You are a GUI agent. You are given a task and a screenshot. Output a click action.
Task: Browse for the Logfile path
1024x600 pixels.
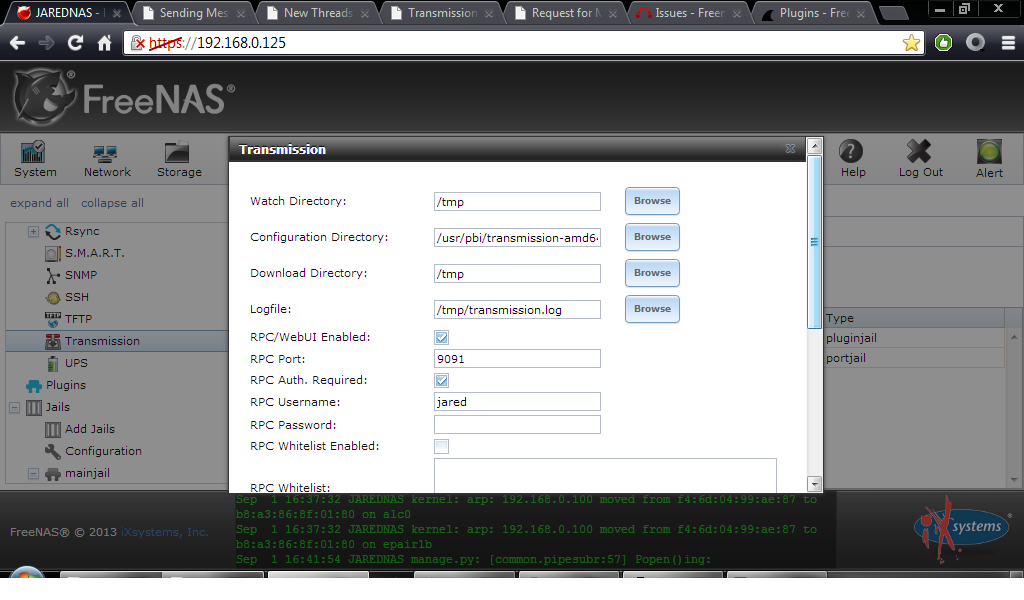click(652, 309)
